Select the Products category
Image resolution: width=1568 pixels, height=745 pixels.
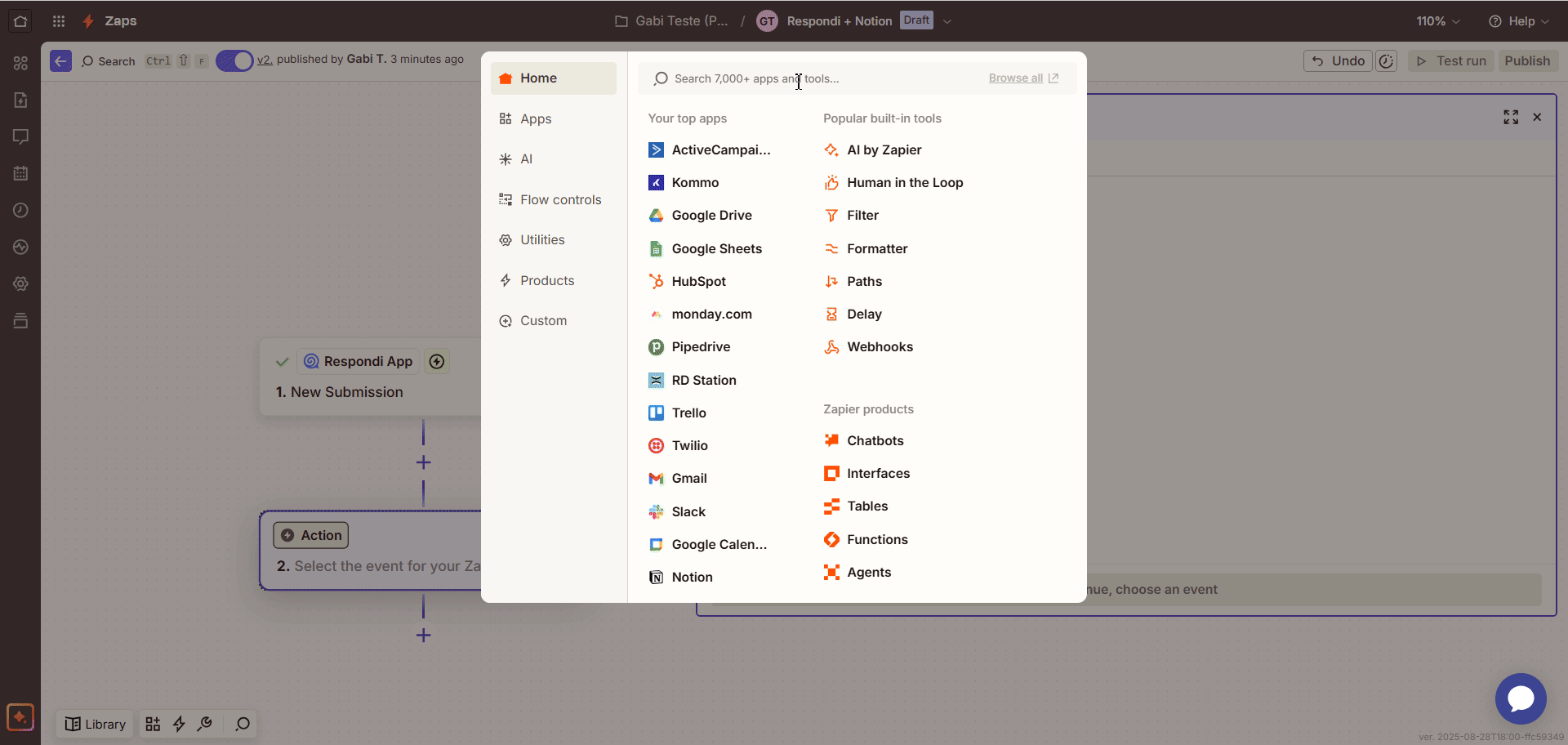554,281
